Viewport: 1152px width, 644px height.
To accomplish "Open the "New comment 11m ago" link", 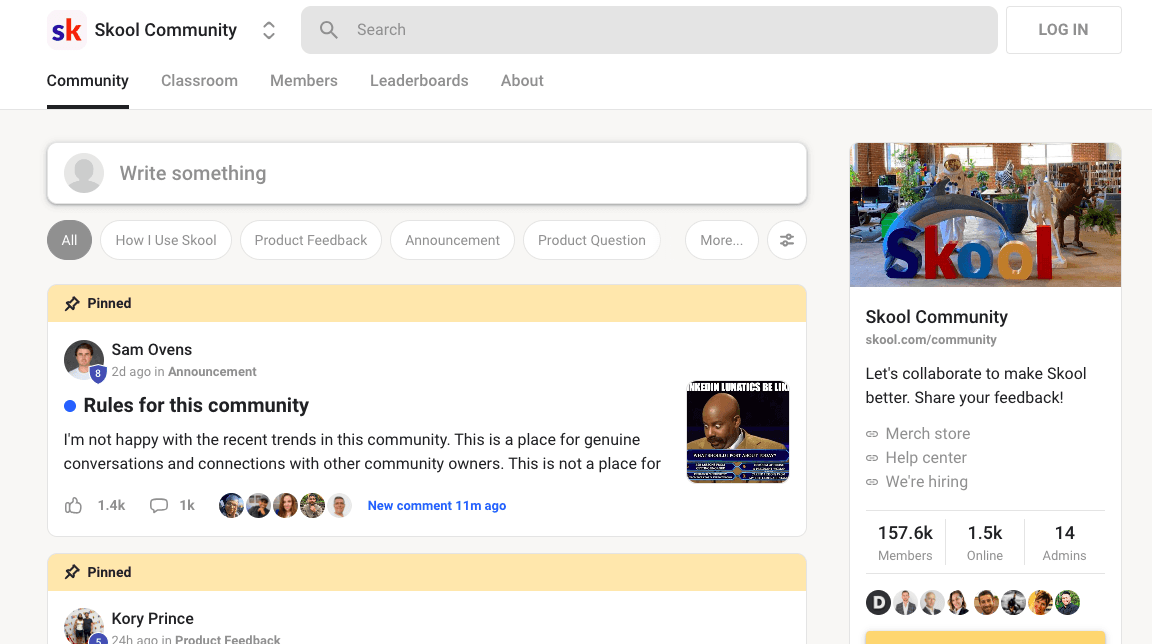I will 437,505.
